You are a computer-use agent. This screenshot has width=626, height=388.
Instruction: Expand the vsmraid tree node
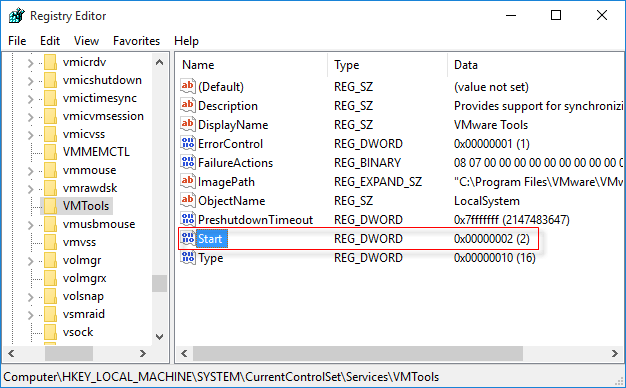pyautogui.click(x=30, y=315)
